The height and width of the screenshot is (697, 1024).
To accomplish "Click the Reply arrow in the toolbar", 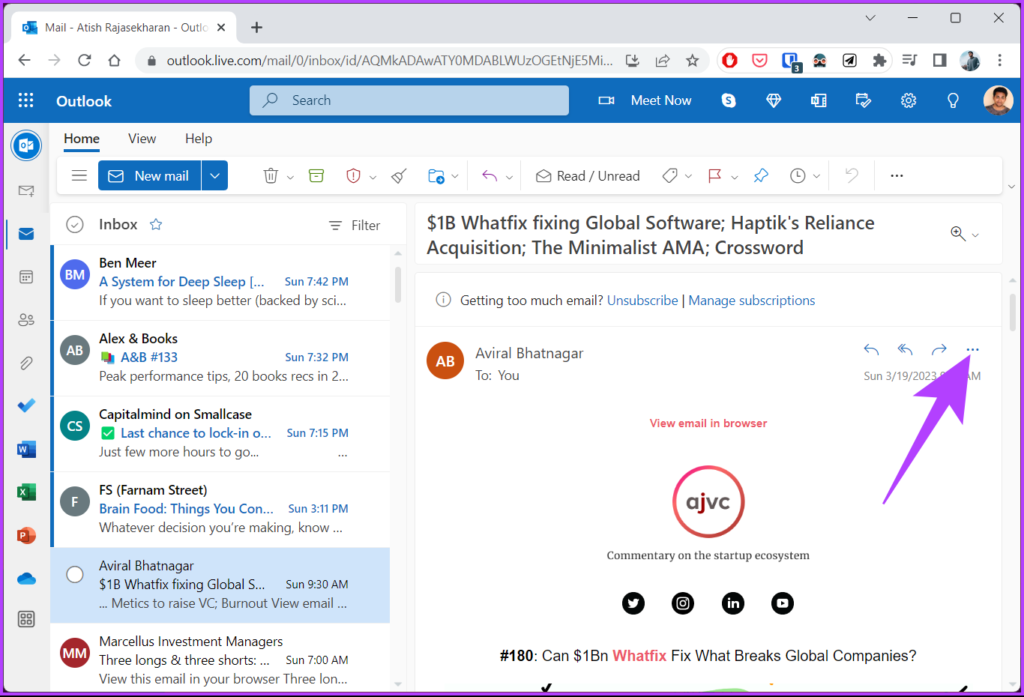I will click(x=489, y=176).
